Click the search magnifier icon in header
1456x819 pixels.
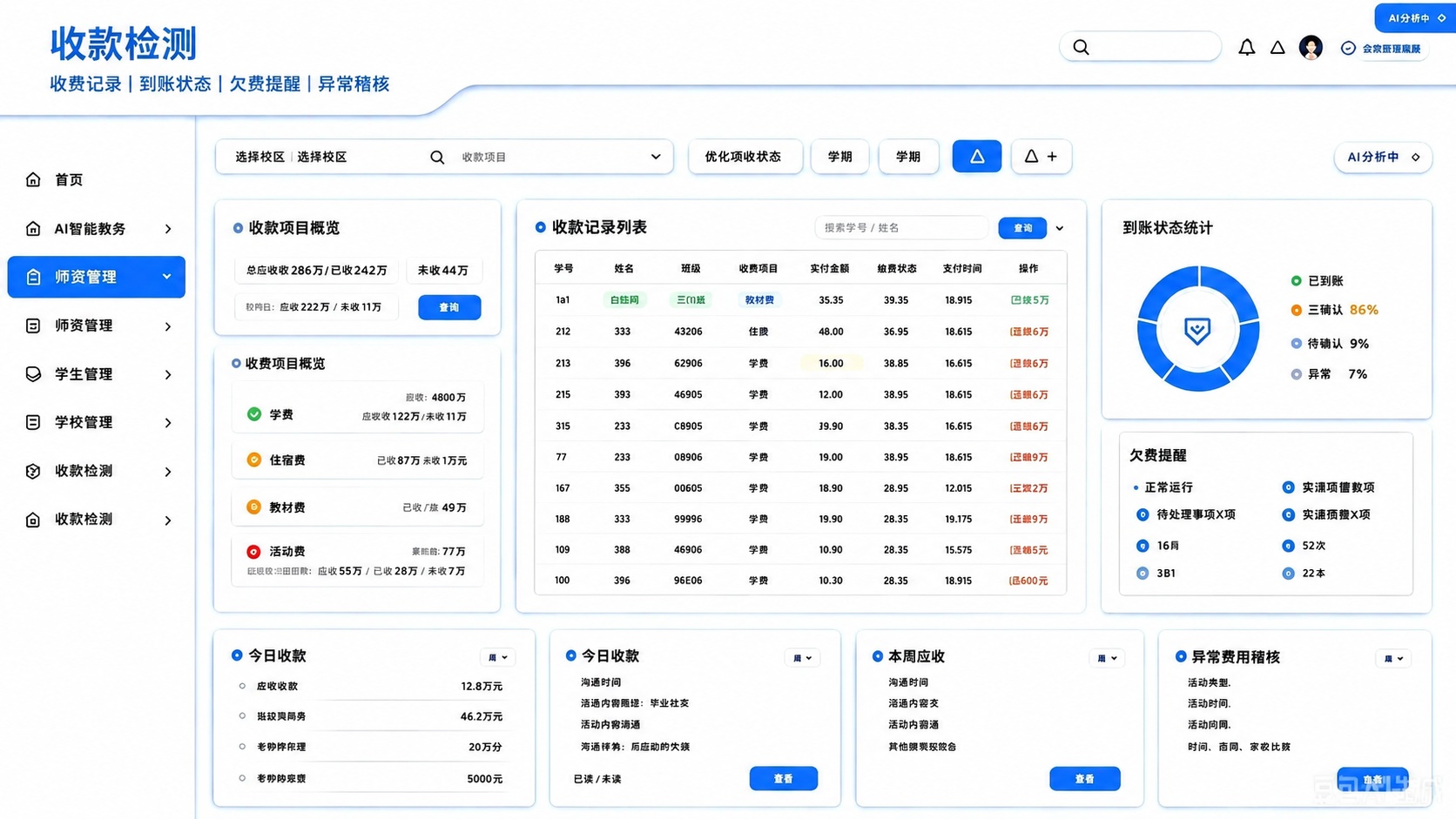(1081, 47)
